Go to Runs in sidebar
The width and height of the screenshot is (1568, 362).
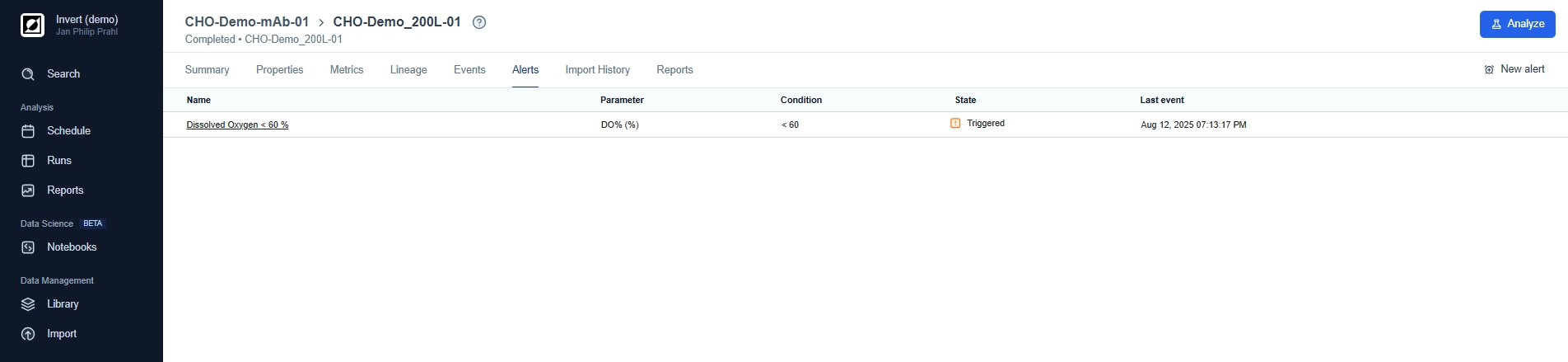(58, 161)
